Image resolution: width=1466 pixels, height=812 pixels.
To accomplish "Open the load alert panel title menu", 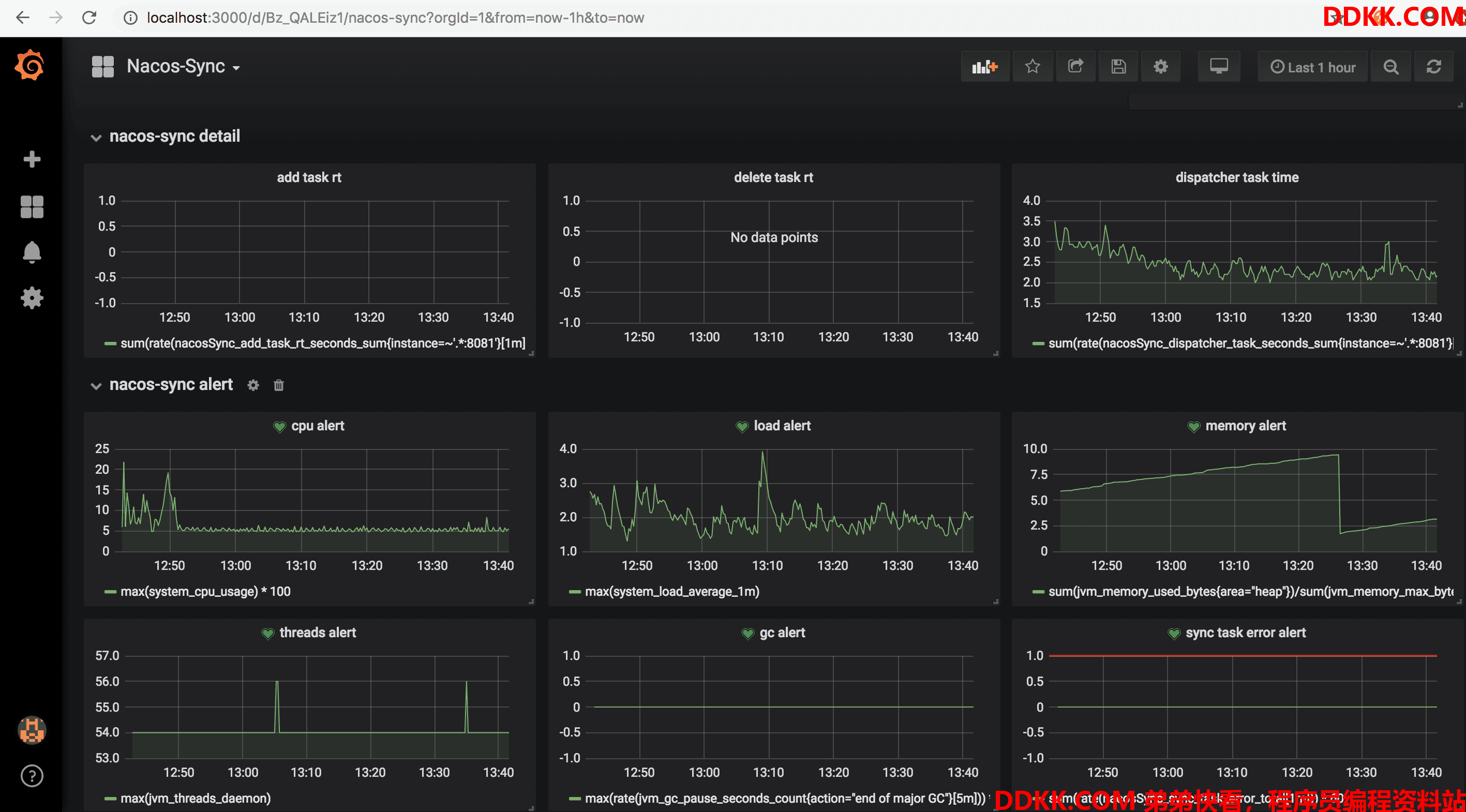I will (782, 426).
